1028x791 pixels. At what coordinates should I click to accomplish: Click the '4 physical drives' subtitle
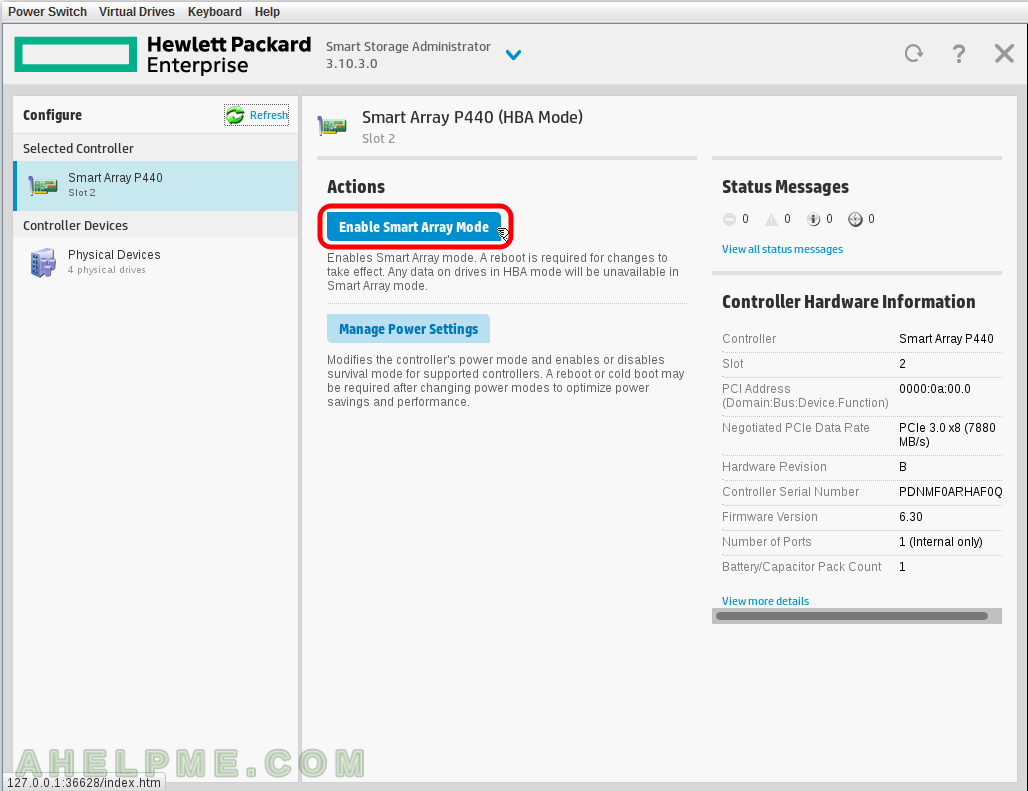click(107, 270)
